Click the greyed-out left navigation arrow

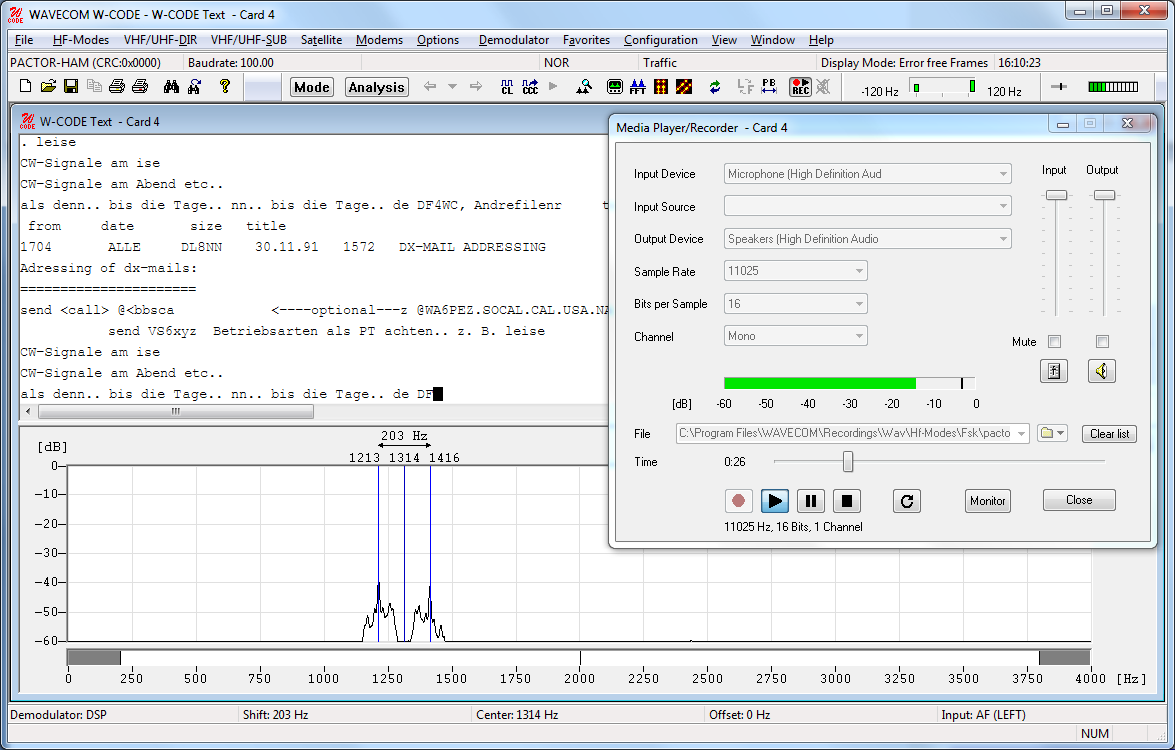[x=430, y=87]
